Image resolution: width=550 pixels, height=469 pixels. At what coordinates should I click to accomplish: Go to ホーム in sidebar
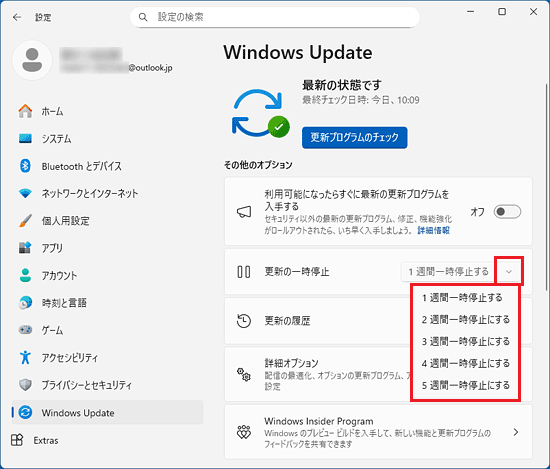(53, 111)
